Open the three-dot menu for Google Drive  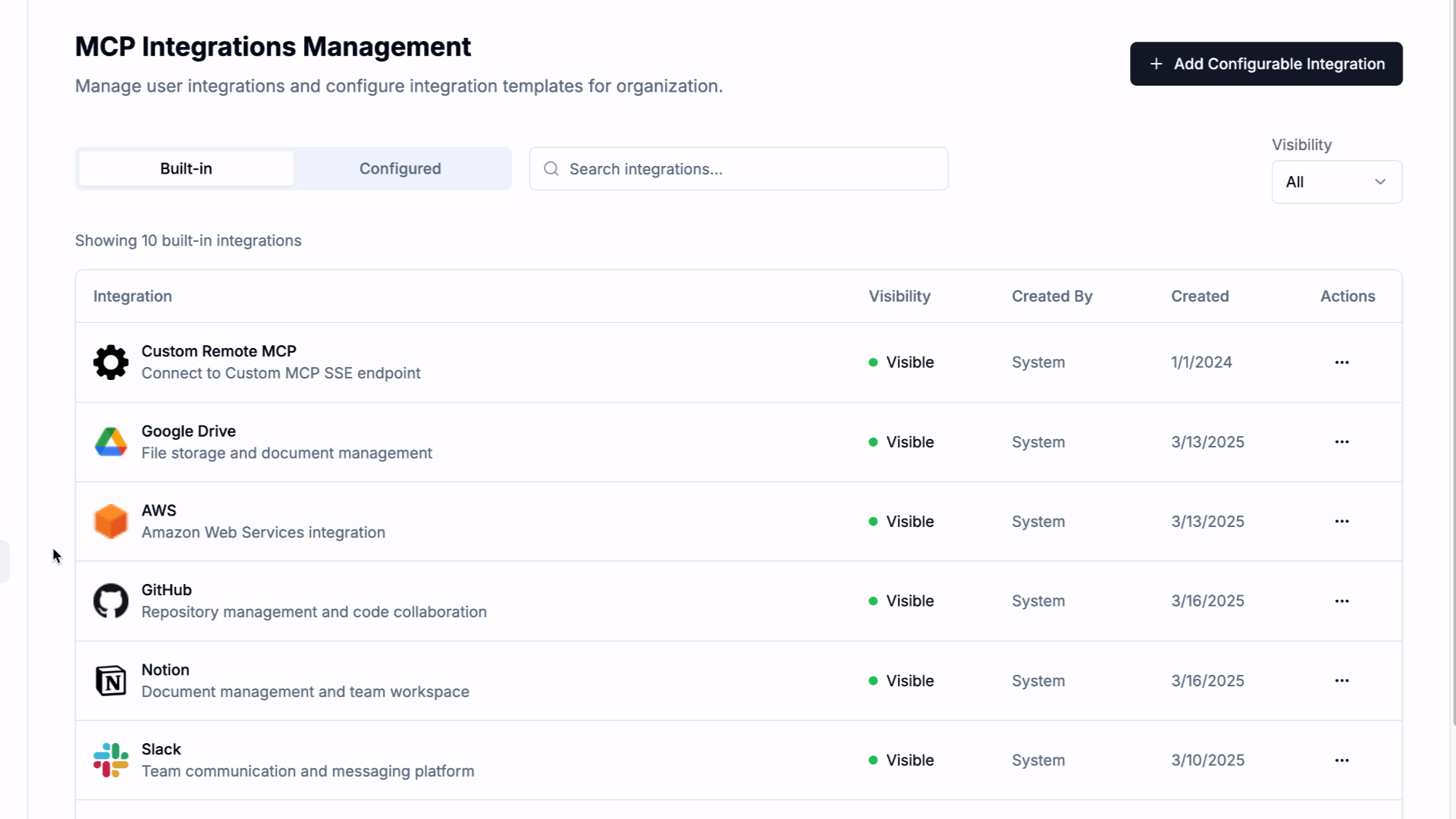click(x=1341, y=442)
